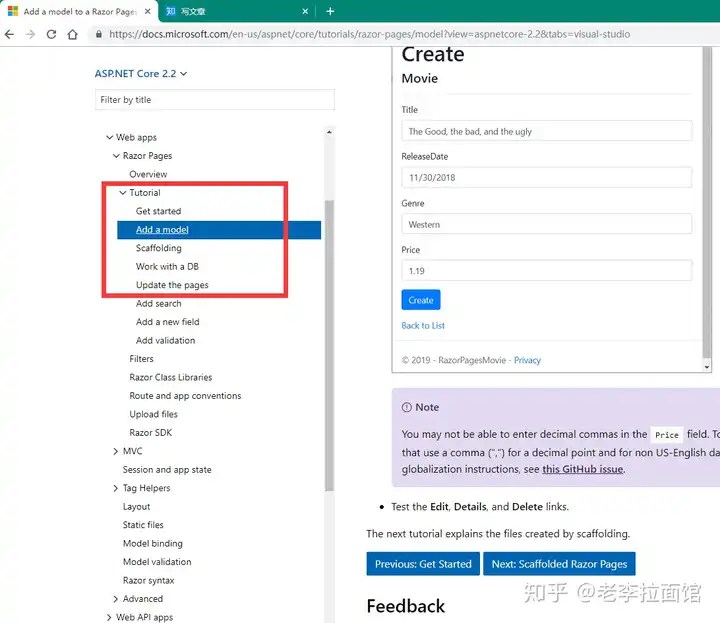
Task: Open the Filters article
Action: coord(141,359)
